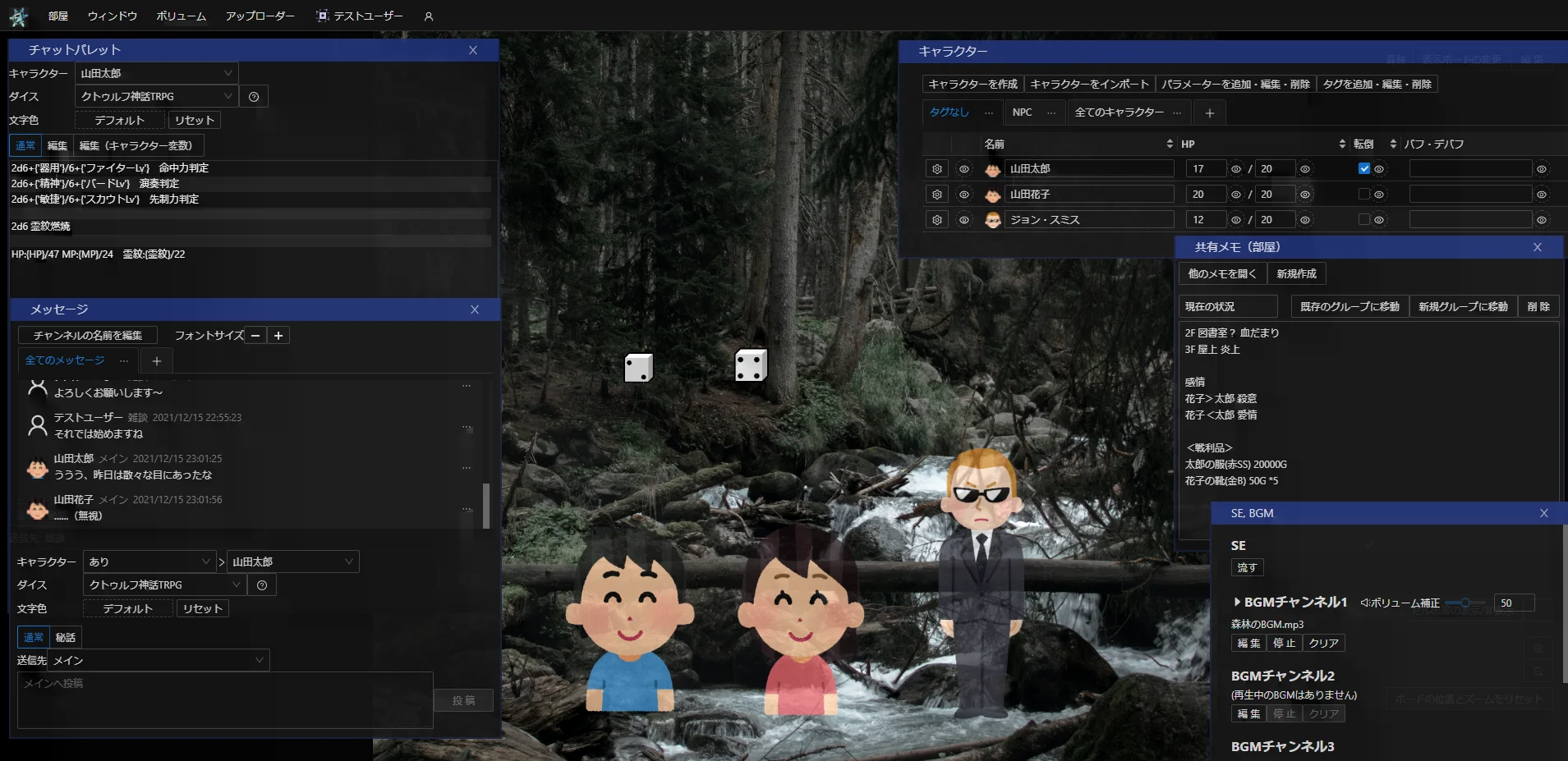
Task: Expand the 送信先 メイン dropdown
Action: (159, 660)
